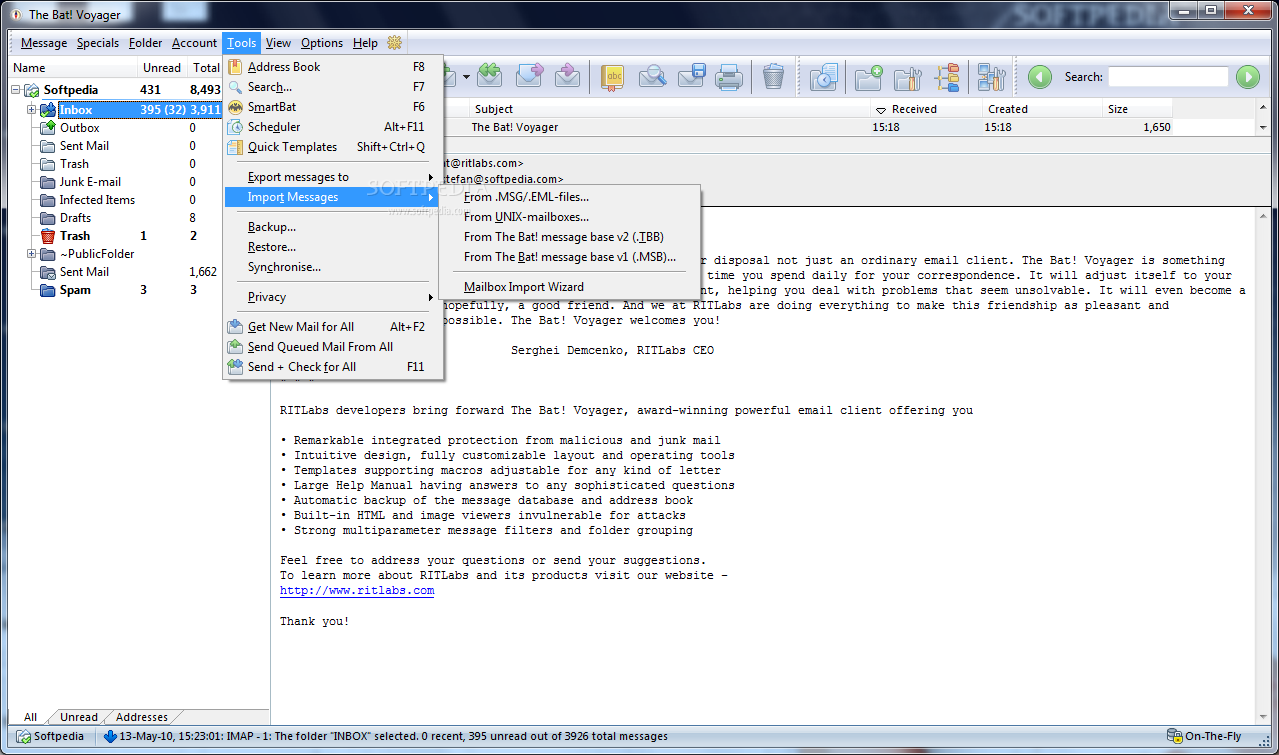The width and height of the screenshot is (1279, 755).
Task: Launch SmartBat from the Tools menu
Action: [x=333, y=107]
